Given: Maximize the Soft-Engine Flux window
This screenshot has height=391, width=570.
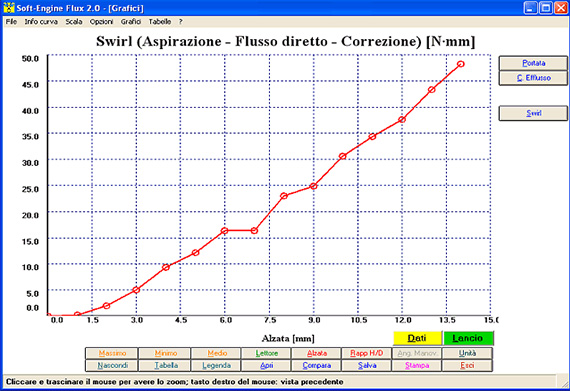Looking at the screenshot, I should [x=546, y=8].
